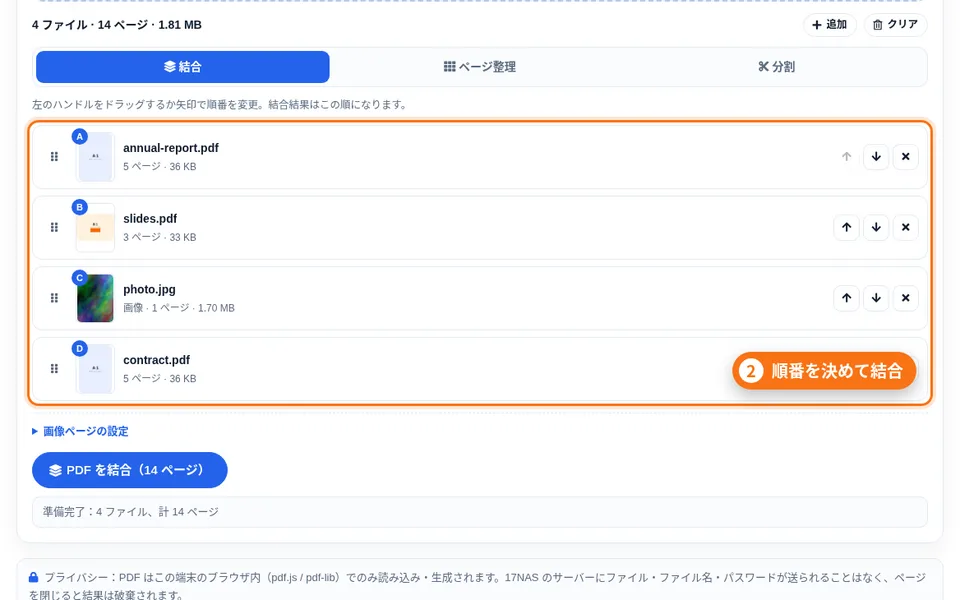This screenshot has height=600, width=960.
Task: Move photo.jpg down in the order
Action: coord(876,298)
